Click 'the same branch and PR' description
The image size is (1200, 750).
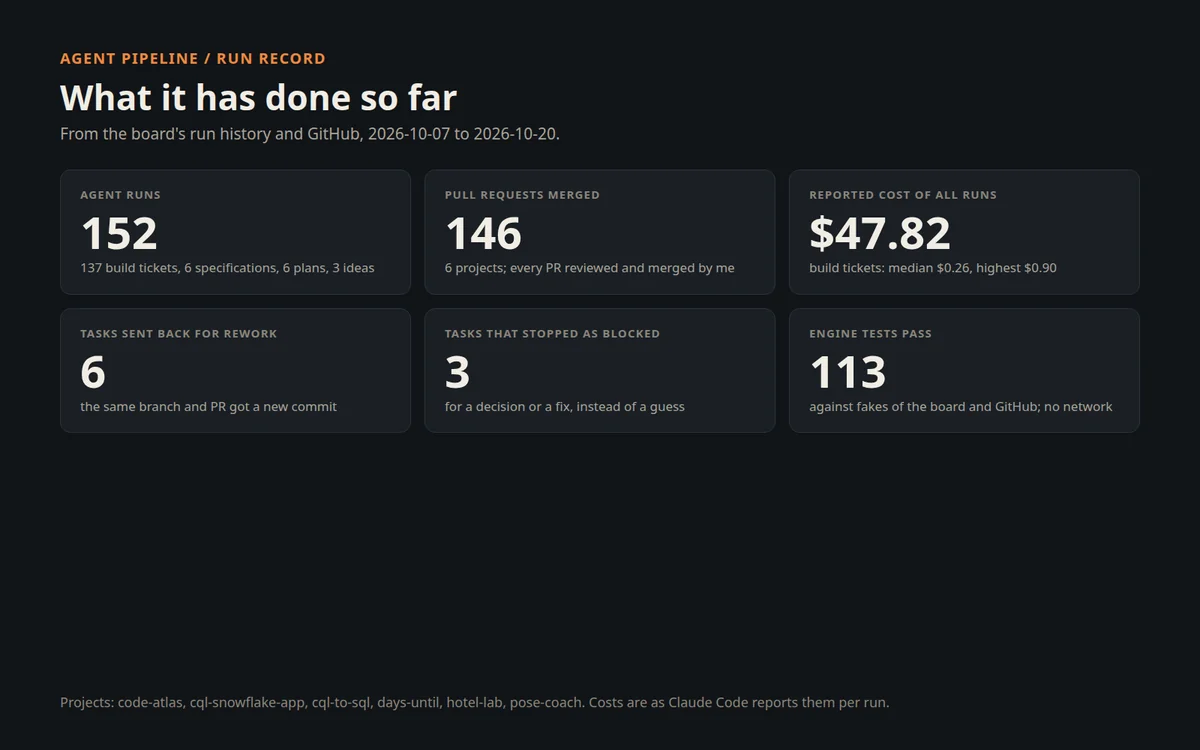coord(208,407)
